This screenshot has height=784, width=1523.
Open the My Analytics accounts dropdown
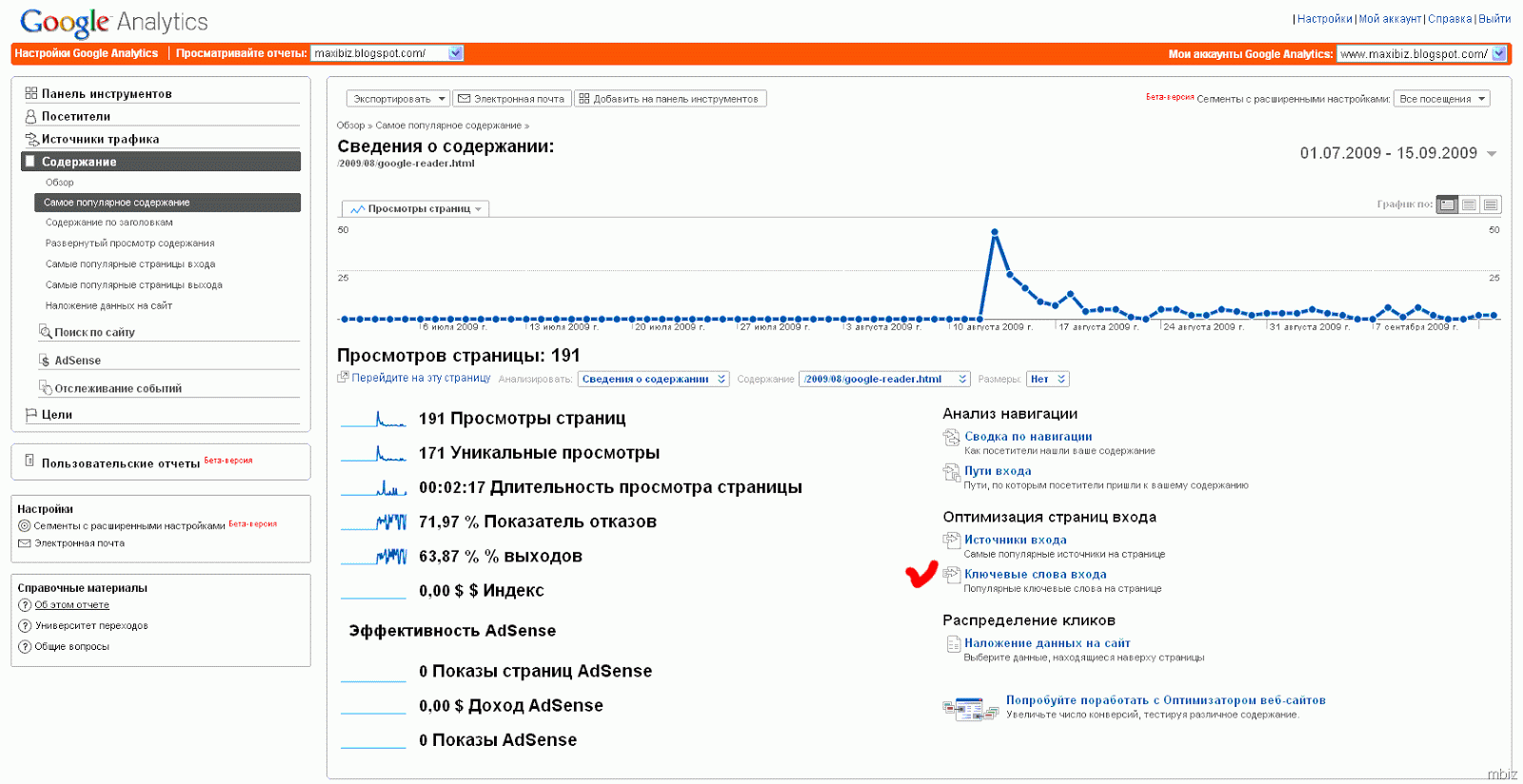pyautogui.click(x=1422, y=54)
